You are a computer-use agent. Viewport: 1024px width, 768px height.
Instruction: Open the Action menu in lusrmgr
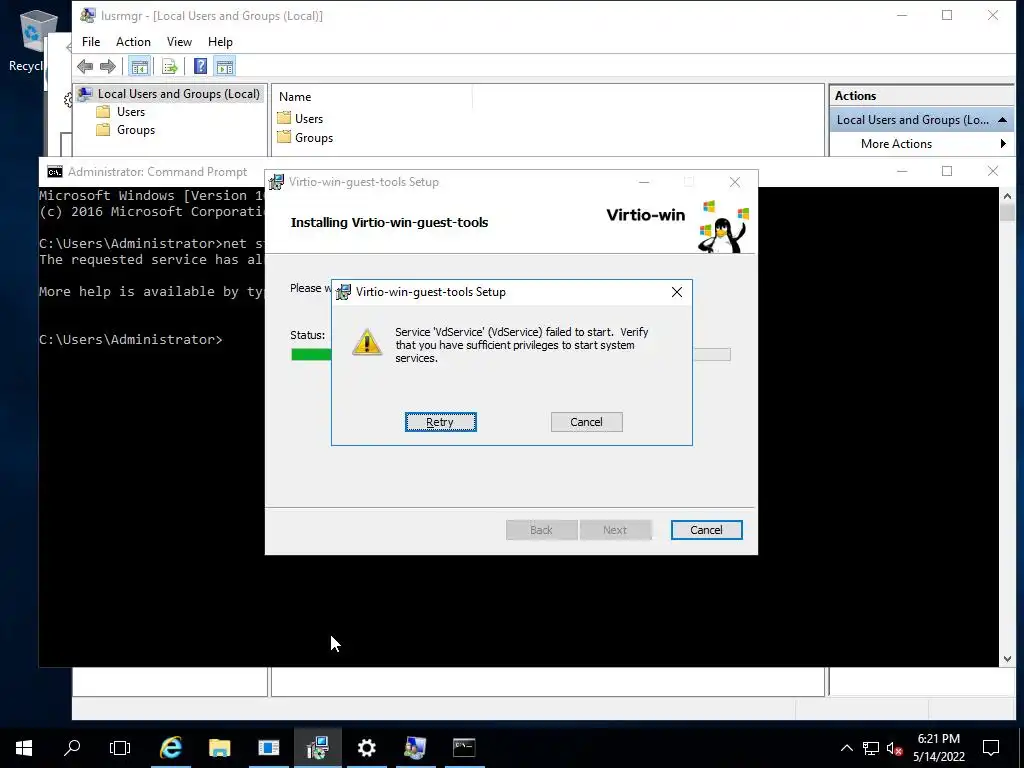click(133, 42)
